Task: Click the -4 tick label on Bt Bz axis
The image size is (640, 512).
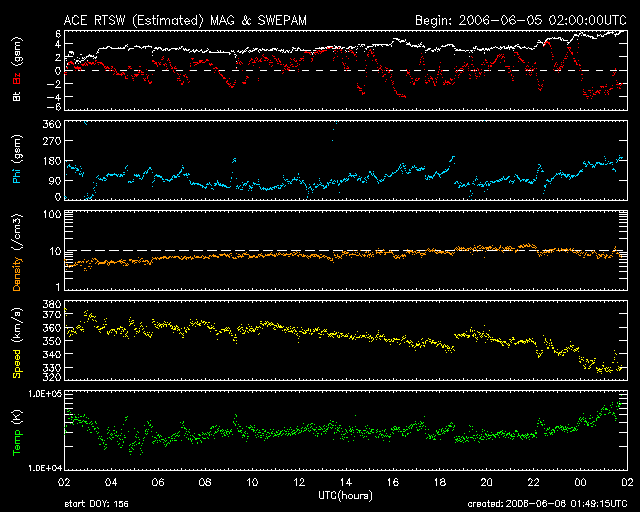Action: pos(55,97)
